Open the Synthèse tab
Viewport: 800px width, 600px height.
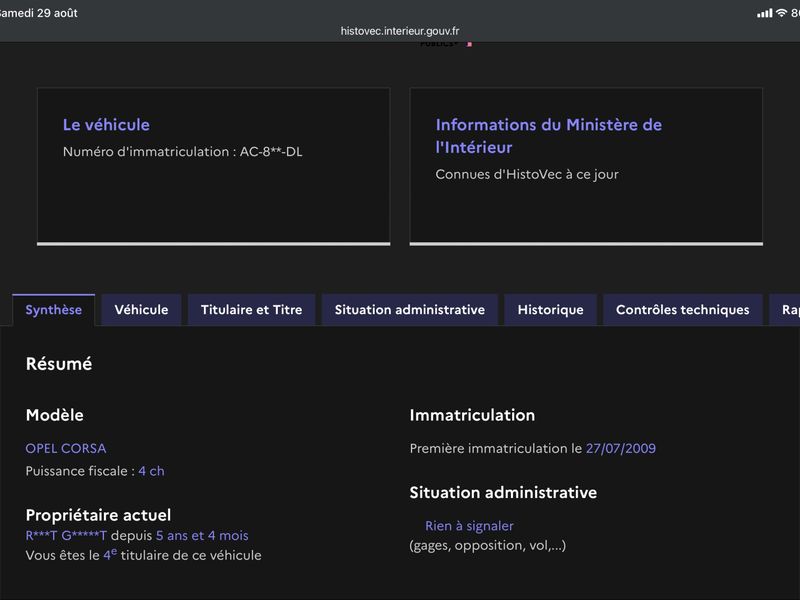54,310
